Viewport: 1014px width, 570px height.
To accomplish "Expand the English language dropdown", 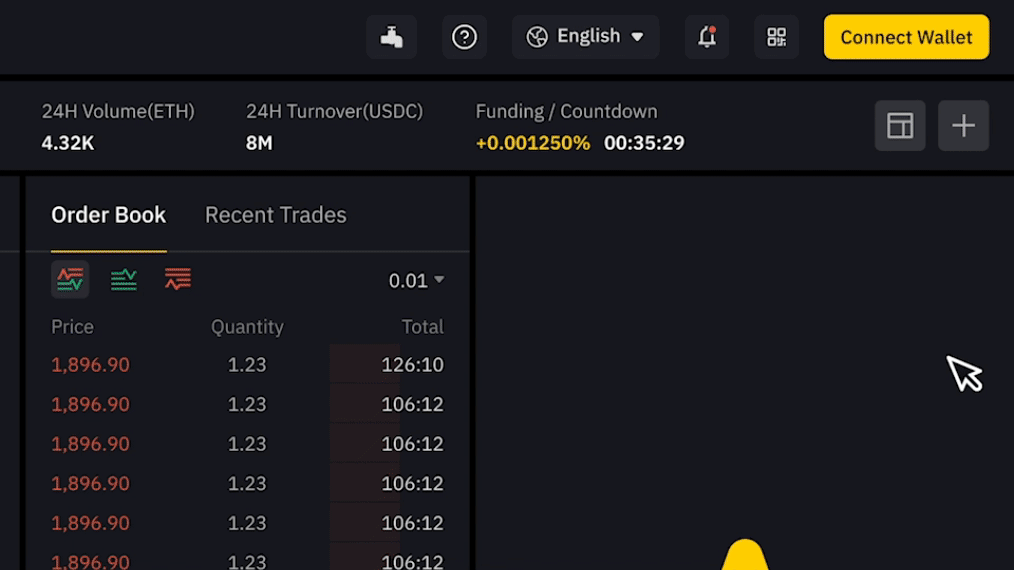I will point(585,37).
